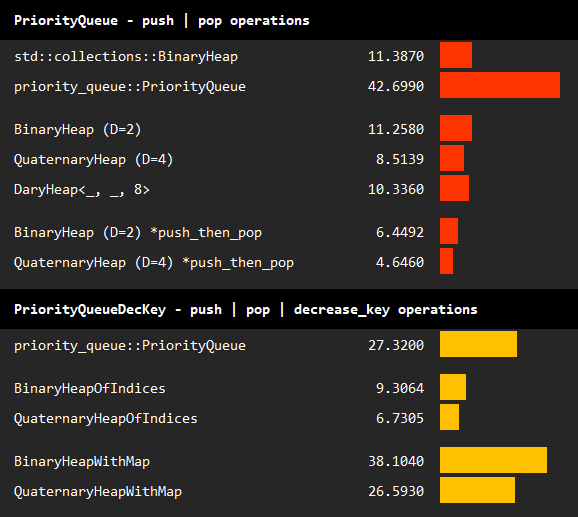
Task: Select BinaryHeap (D=2) *push_then_pop label
Action: 138,233
